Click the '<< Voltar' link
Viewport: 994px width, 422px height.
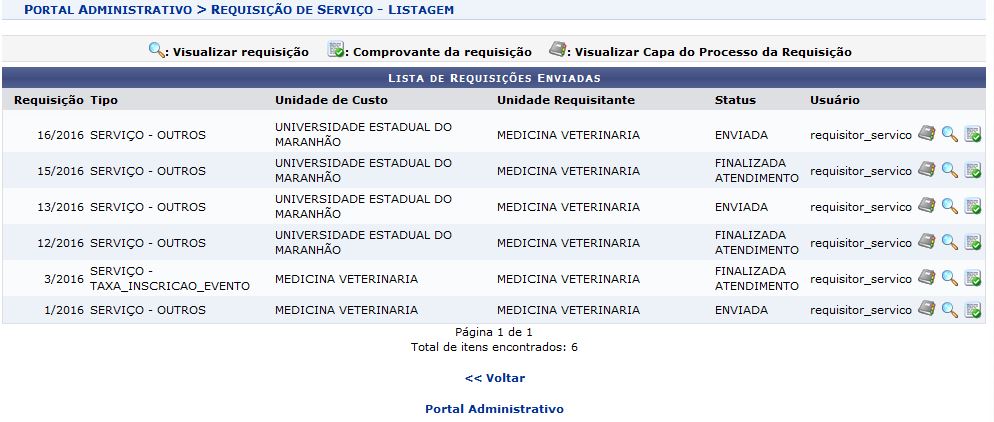tap(494, 378)
